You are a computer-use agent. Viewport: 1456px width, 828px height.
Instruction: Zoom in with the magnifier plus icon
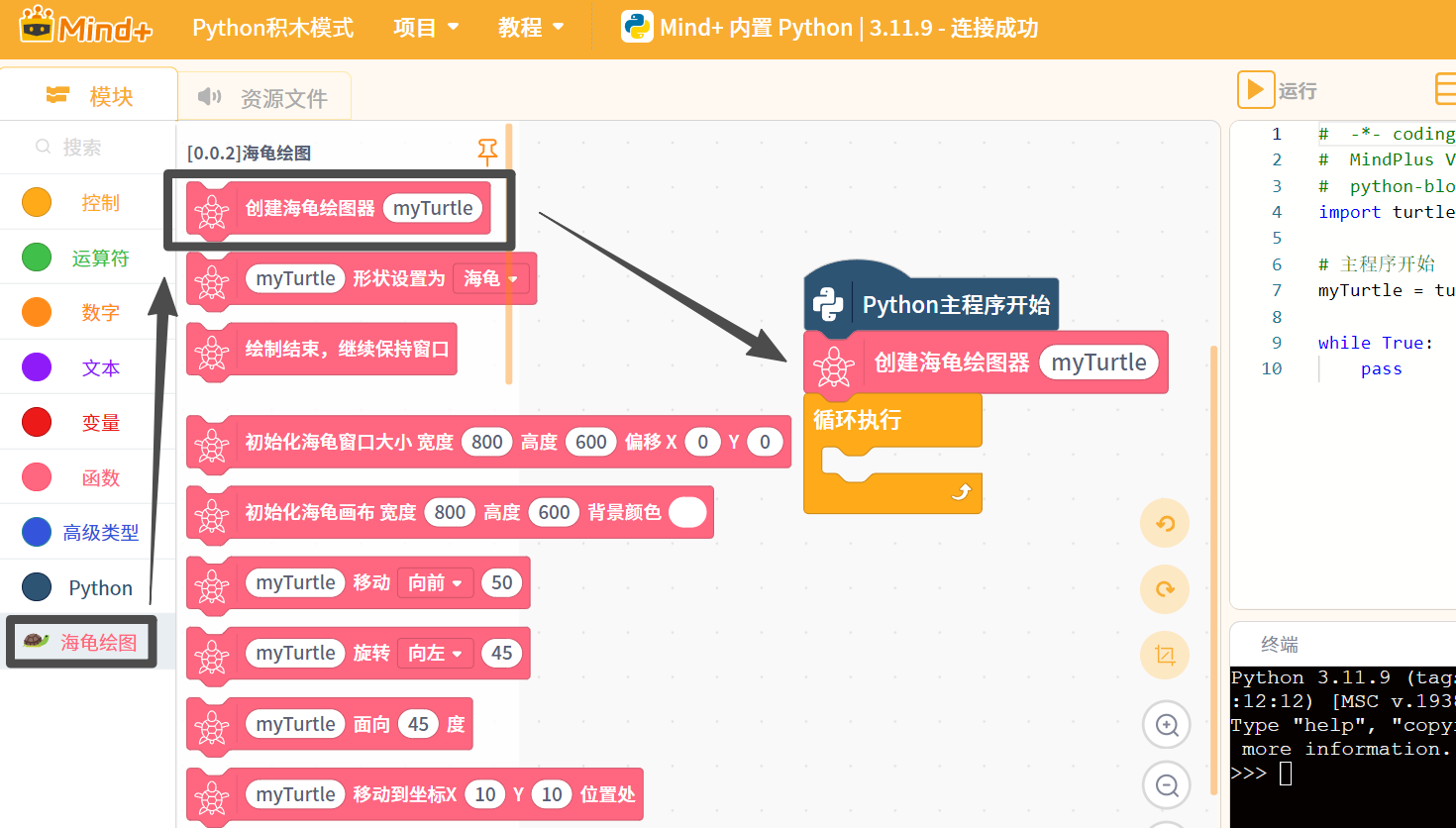tap(1167, 725)
